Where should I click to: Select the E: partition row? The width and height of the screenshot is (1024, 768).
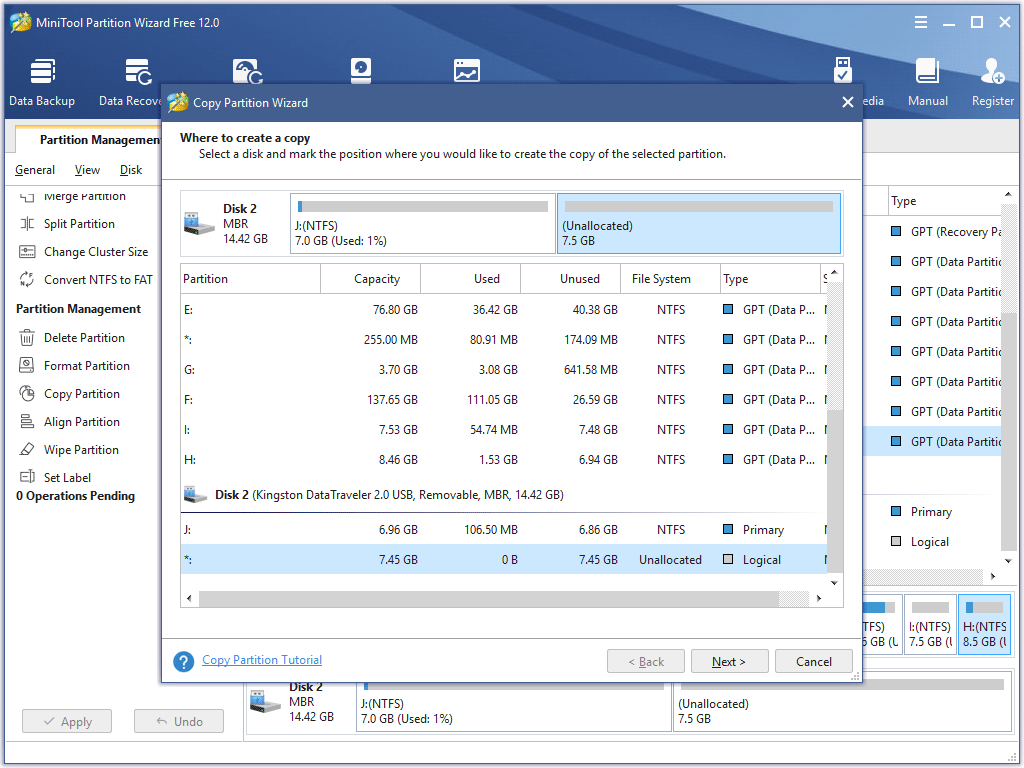pyautogui.click(x=504, y=310)
